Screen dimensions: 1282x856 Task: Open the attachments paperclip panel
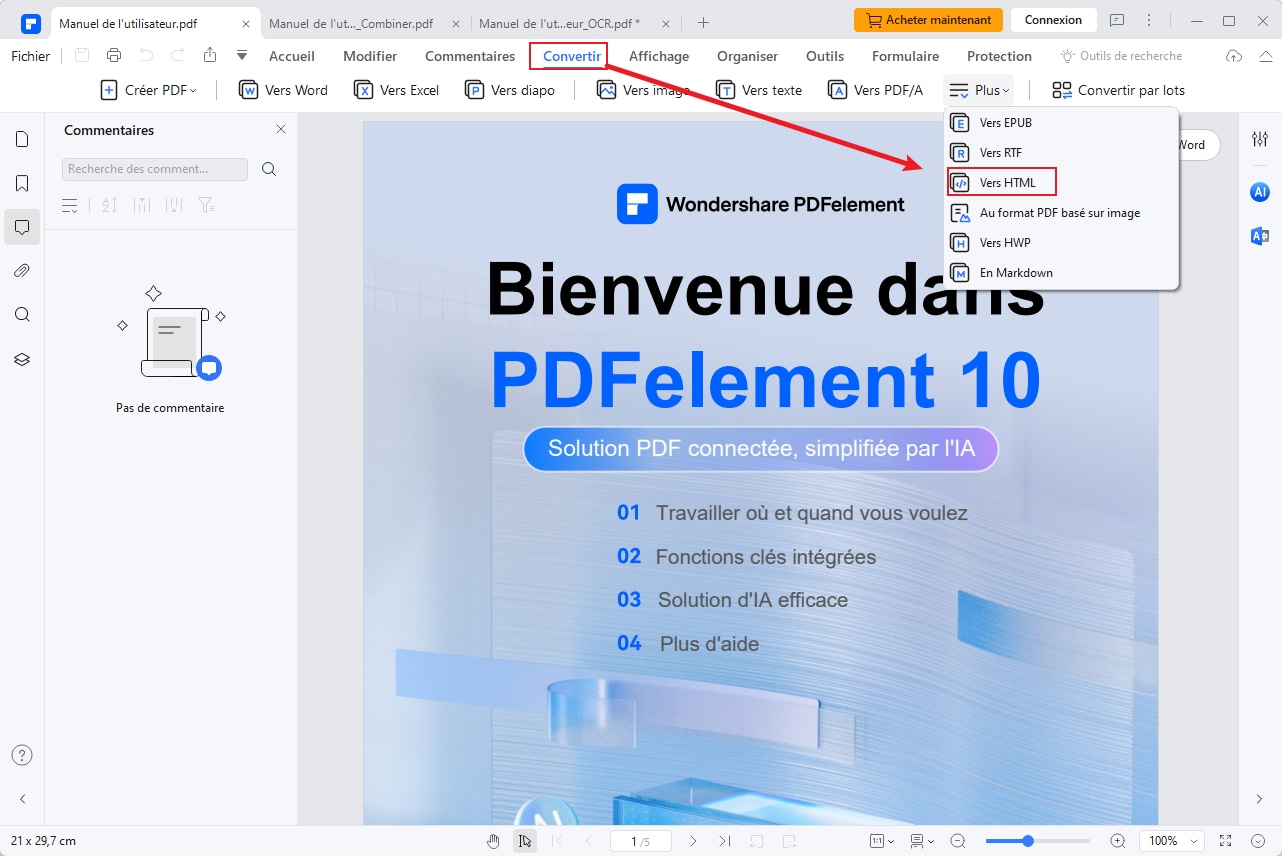pos(22,271)
